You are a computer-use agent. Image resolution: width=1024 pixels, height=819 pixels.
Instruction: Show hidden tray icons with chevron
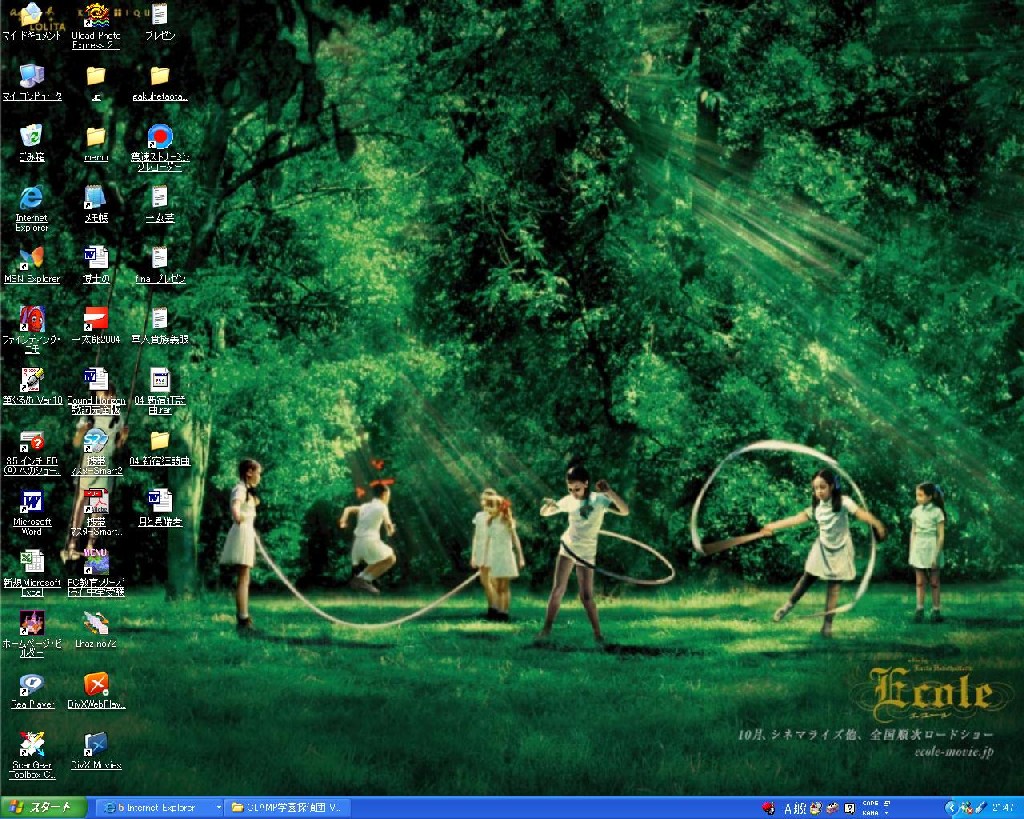950,808
